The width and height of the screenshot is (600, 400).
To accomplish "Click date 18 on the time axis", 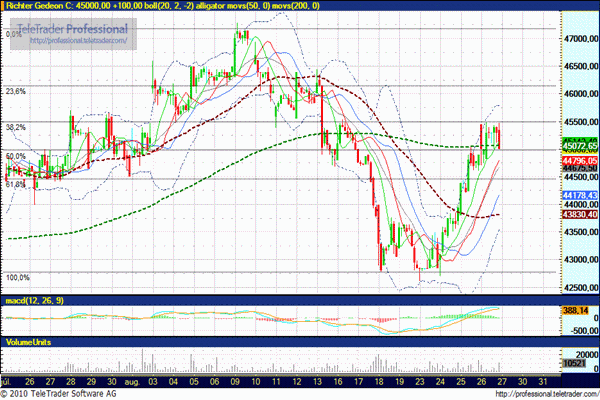I will click(383, 382).
